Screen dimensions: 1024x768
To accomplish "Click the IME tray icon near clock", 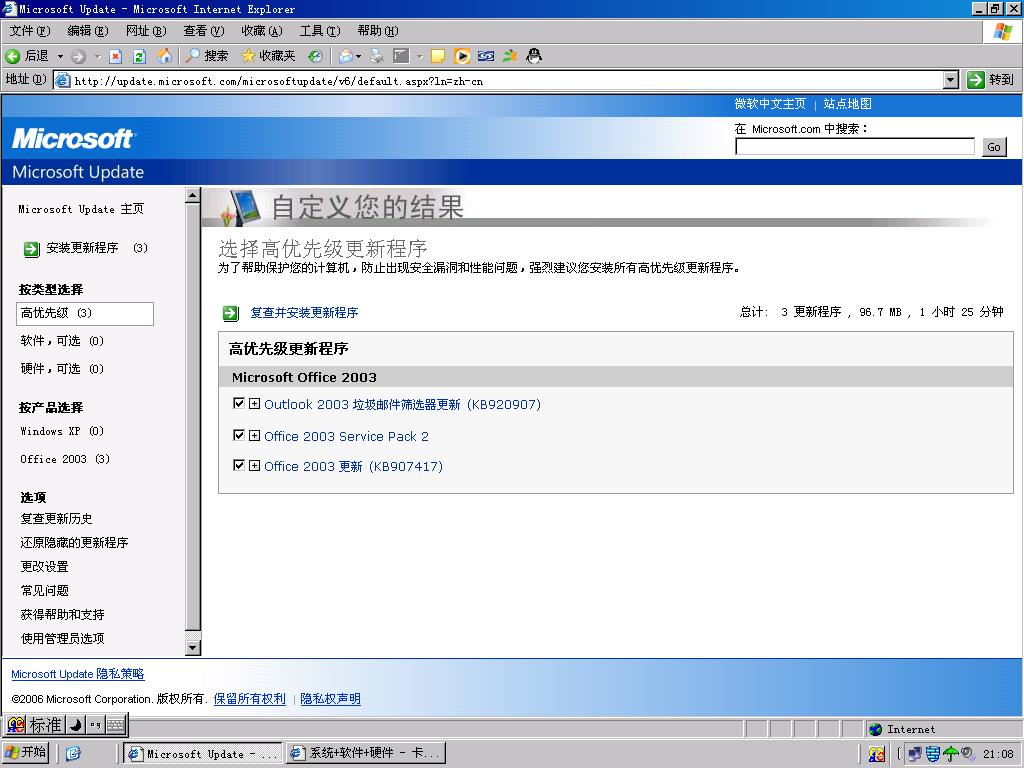I will coord(877,754).
